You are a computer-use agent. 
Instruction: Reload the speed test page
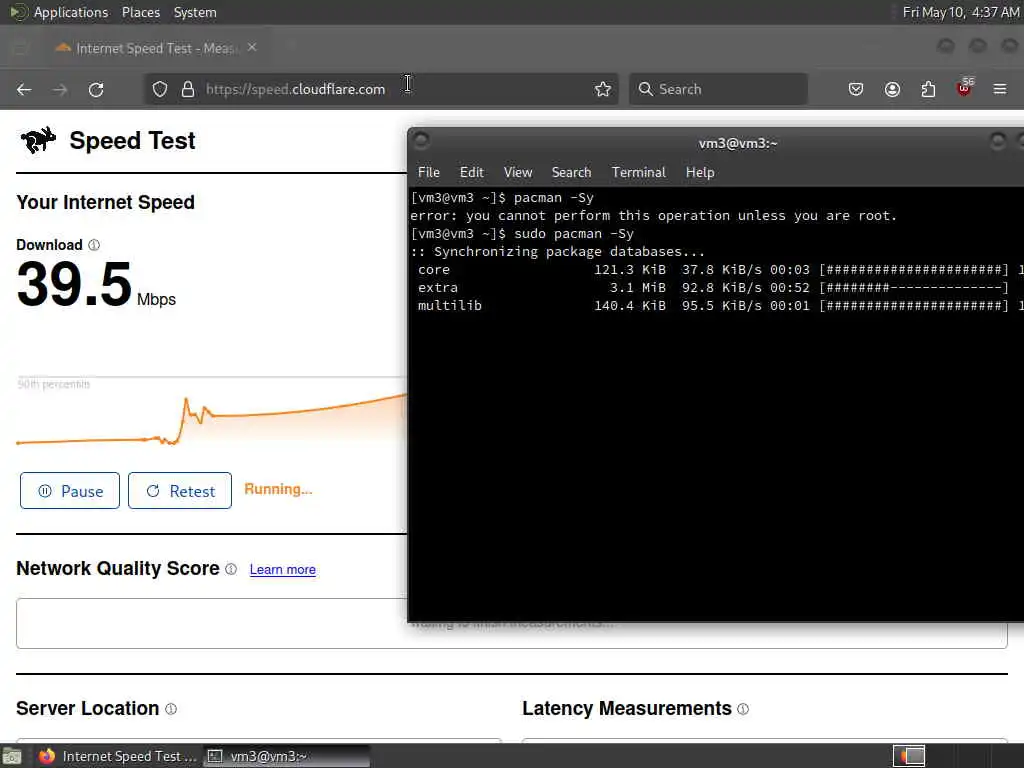click(96, 89)
